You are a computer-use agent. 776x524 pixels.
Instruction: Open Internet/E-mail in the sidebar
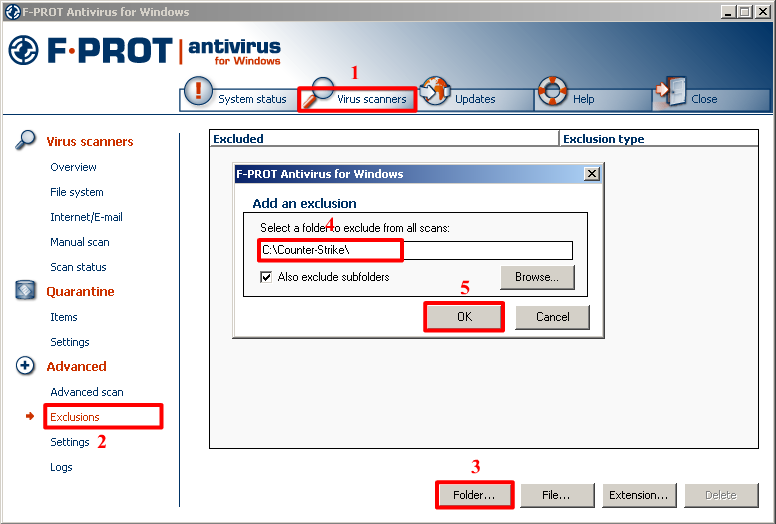coord(86,217)
